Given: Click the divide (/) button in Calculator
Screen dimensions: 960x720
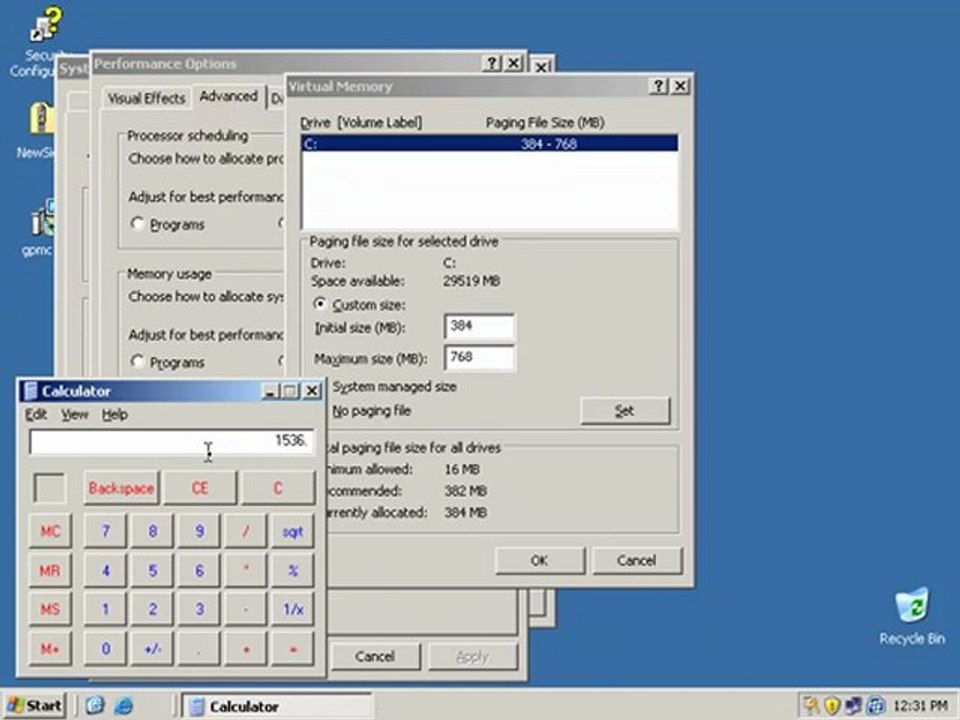Looking at the screenshot, I should (x=246, y=531).
